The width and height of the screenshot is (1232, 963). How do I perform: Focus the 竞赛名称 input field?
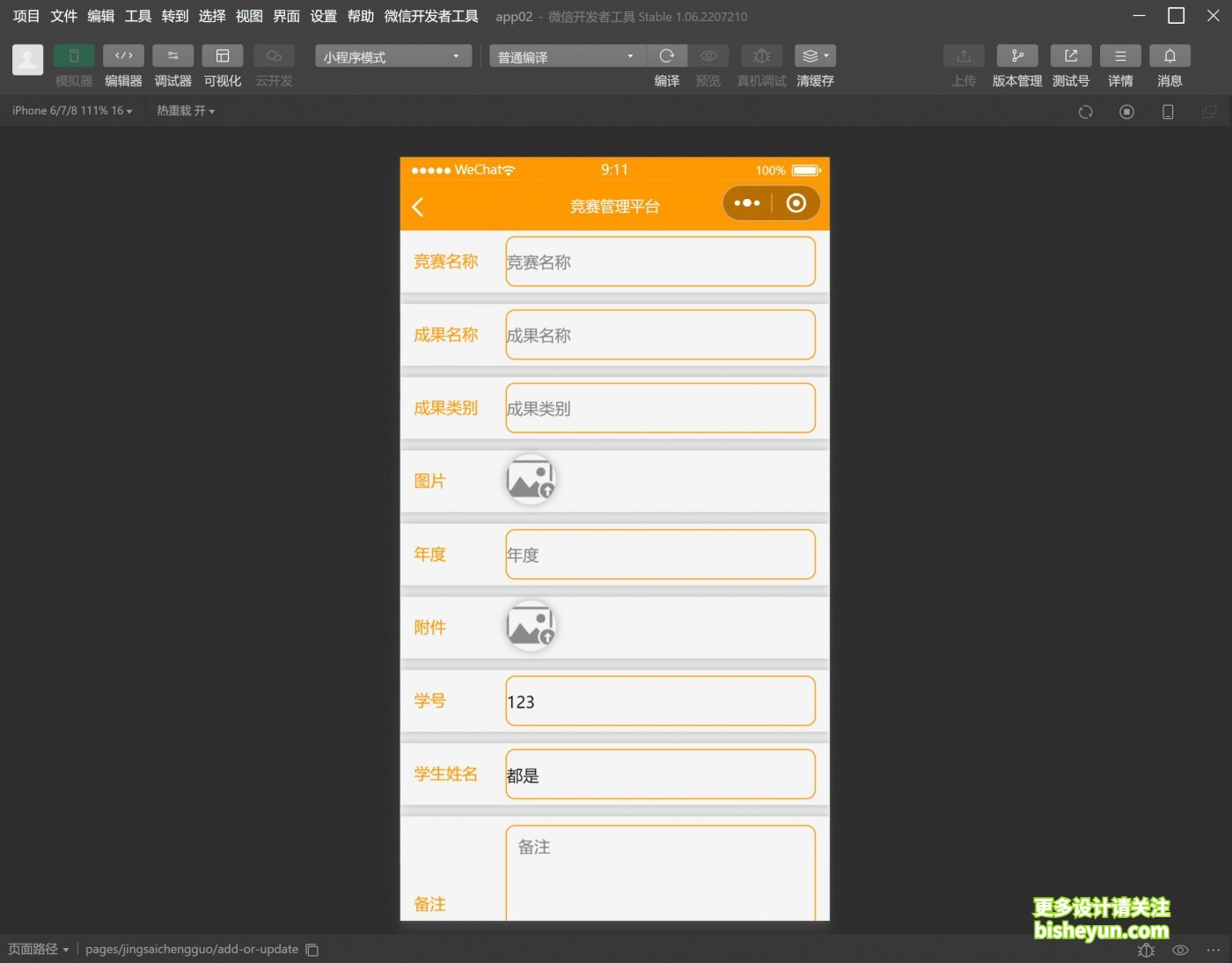(660, 261)
